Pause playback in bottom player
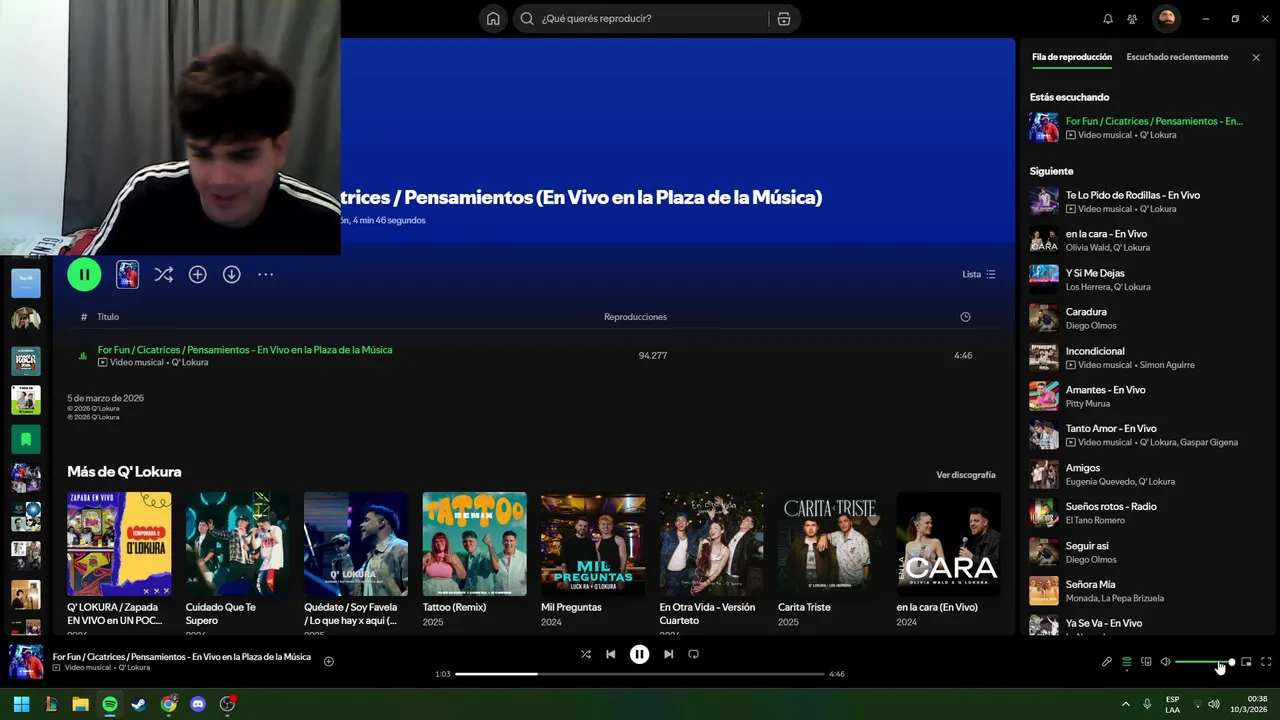This screenshot has width=1280, height=720. click(639, 654)
